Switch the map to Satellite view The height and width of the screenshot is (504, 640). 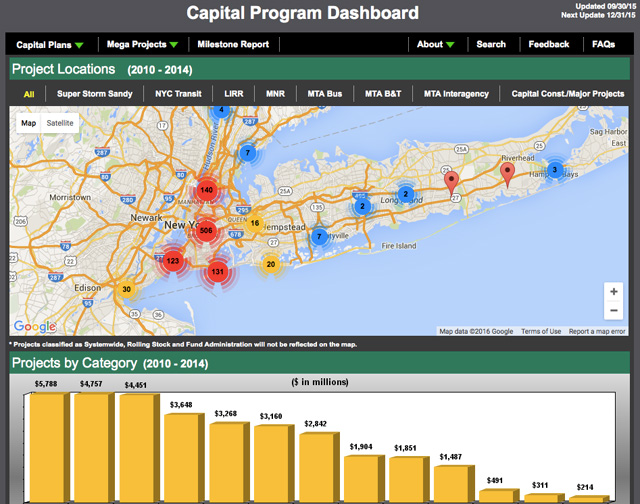click(60, 123)
